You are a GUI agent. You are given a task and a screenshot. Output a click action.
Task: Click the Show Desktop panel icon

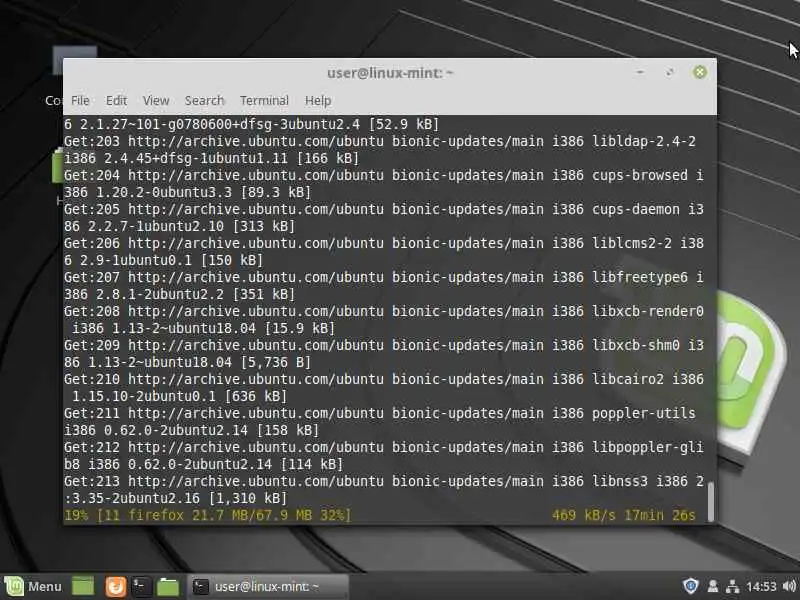tap(83, 586)
